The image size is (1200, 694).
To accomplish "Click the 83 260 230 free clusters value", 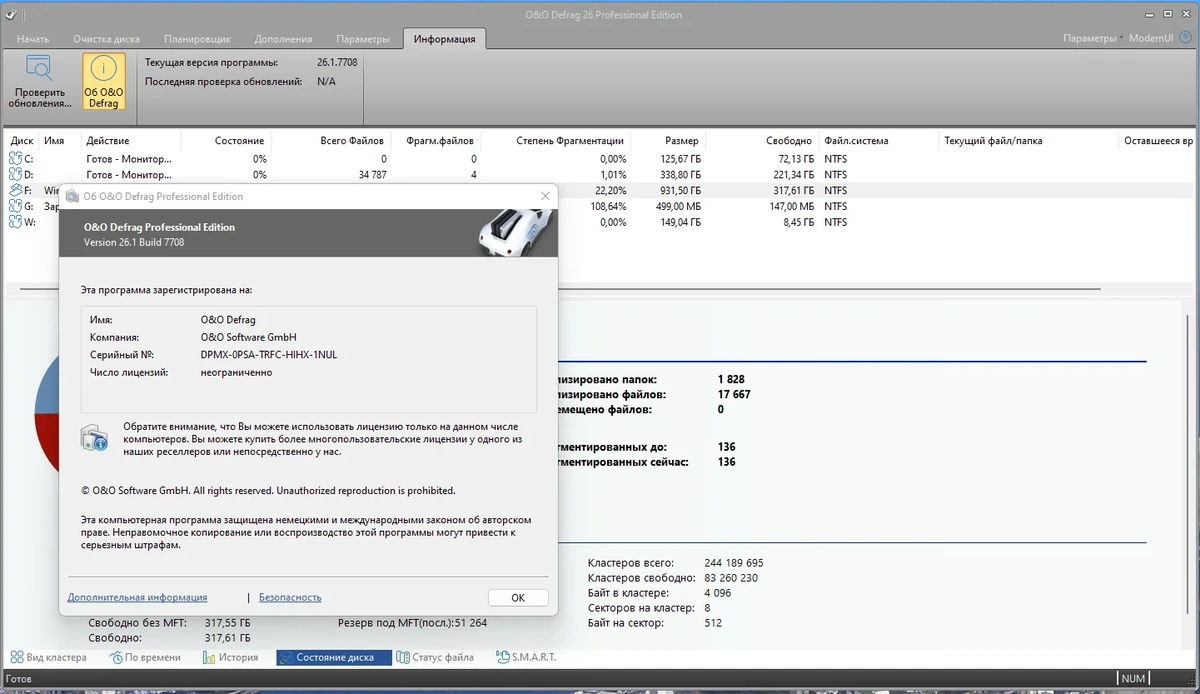I will pyautogui.click(x=729, y=578).
